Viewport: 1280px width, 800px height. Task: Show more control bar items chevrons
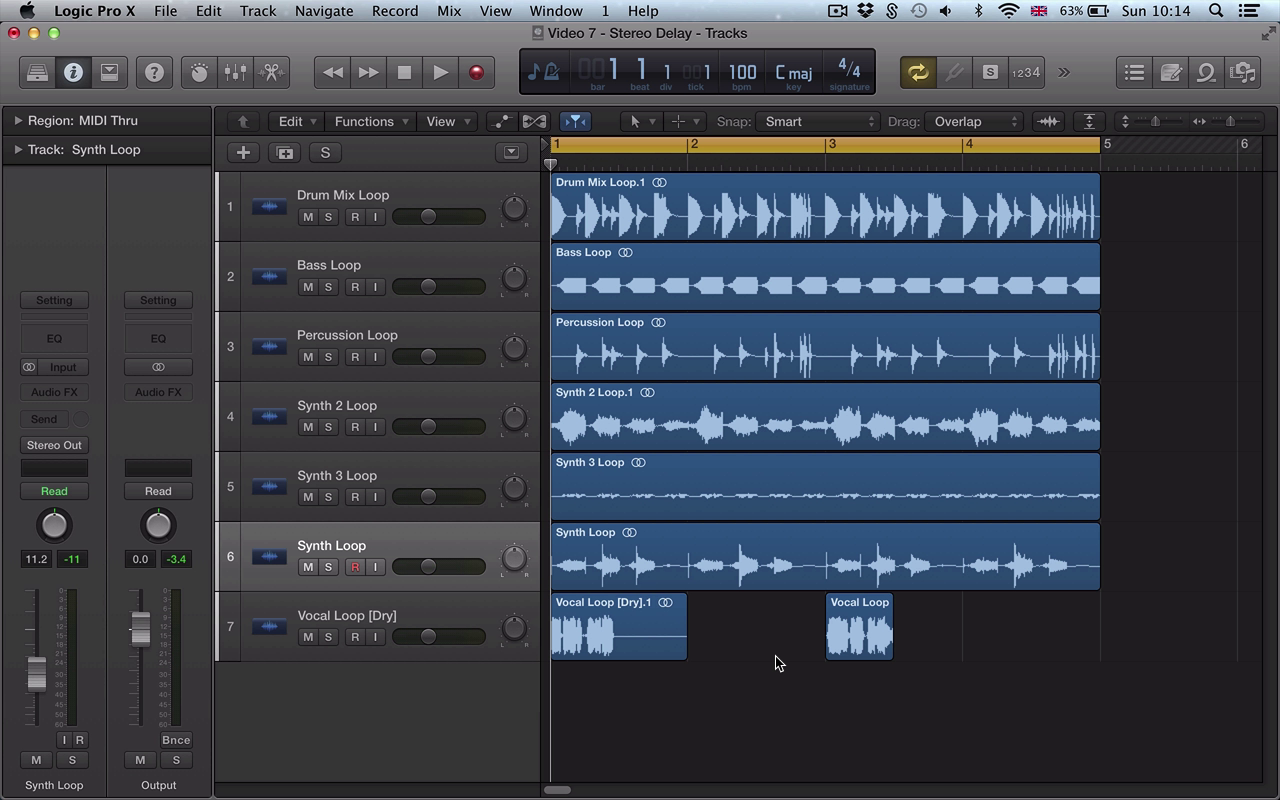(1064, 72)
